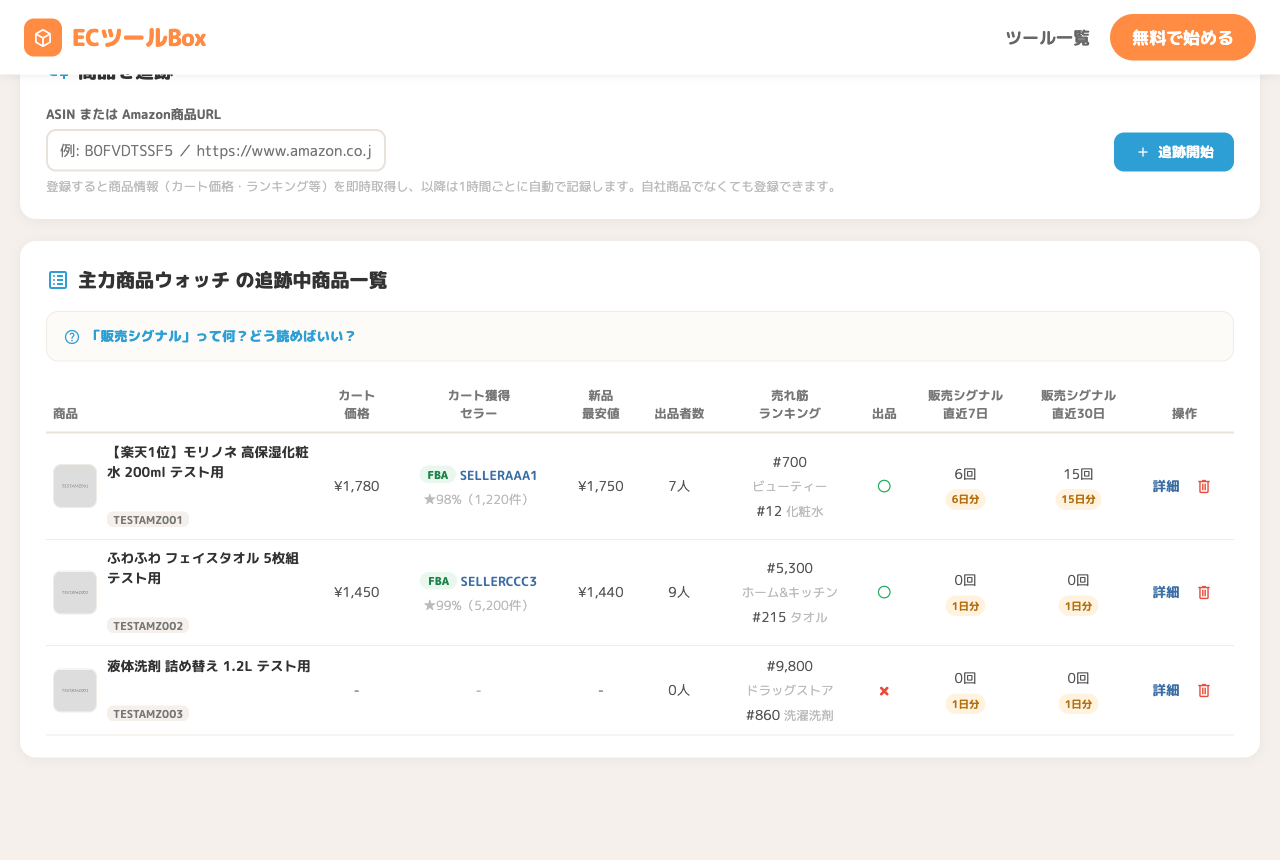Click lowest new price ¥1,440

(x=601, y=592)
